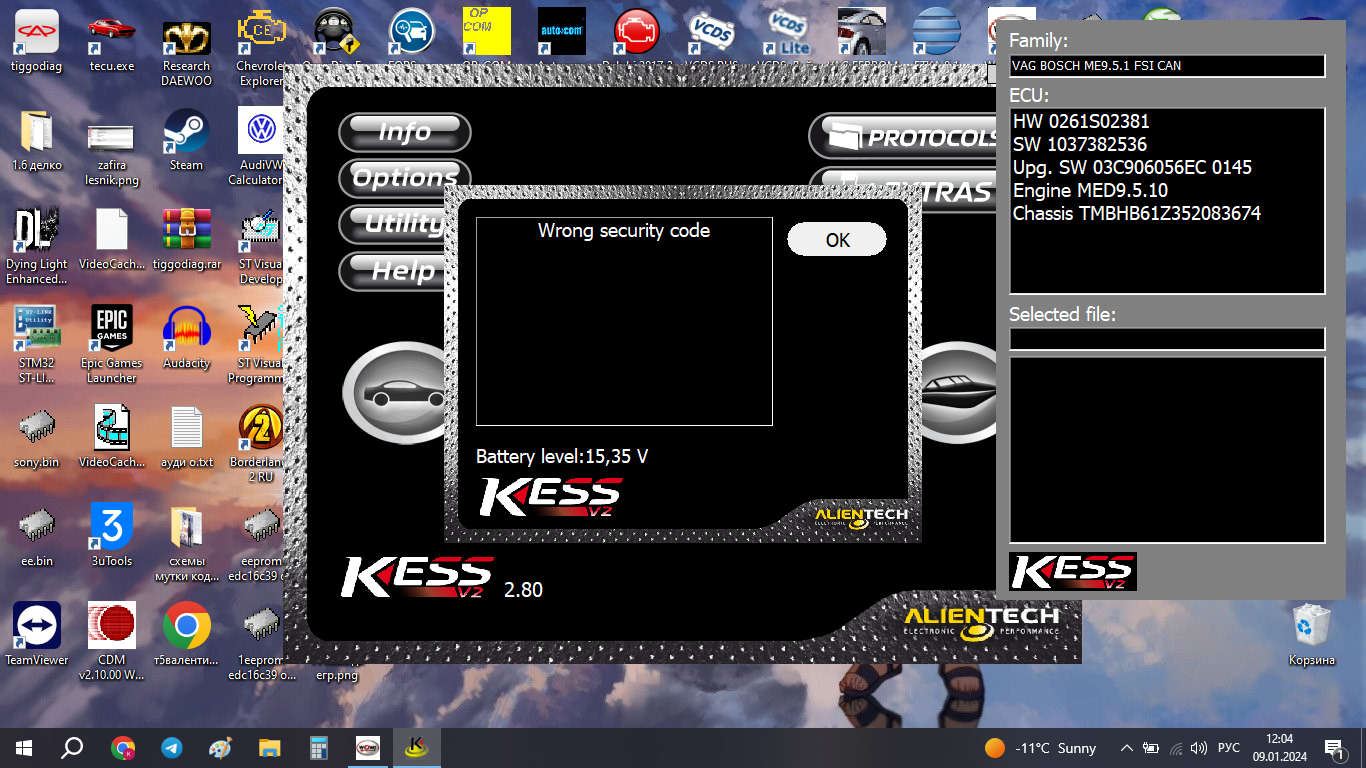Open Telegram from the taskbar
Screen dimensions: 1366x768
[172, 748]
